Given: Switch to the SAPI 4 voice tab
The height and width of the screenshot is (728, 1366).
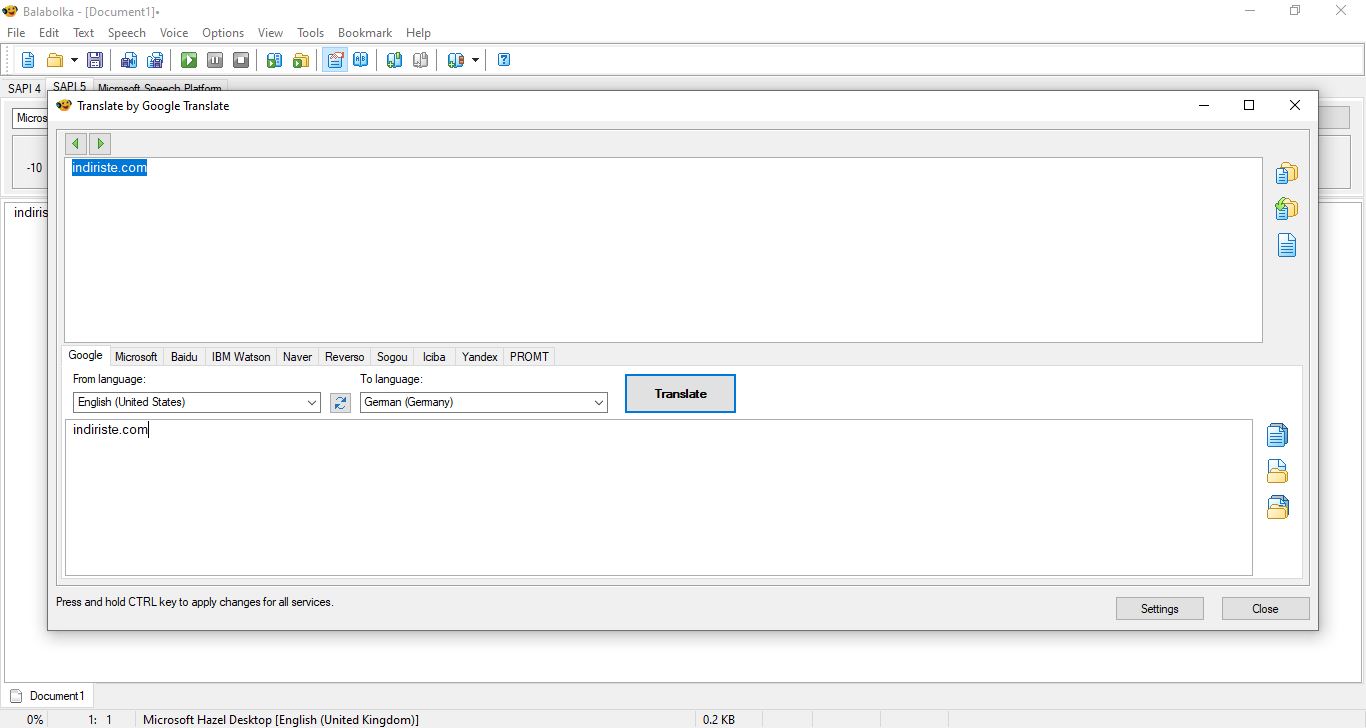Looking at the screenshot, I should tap(25, 88).
